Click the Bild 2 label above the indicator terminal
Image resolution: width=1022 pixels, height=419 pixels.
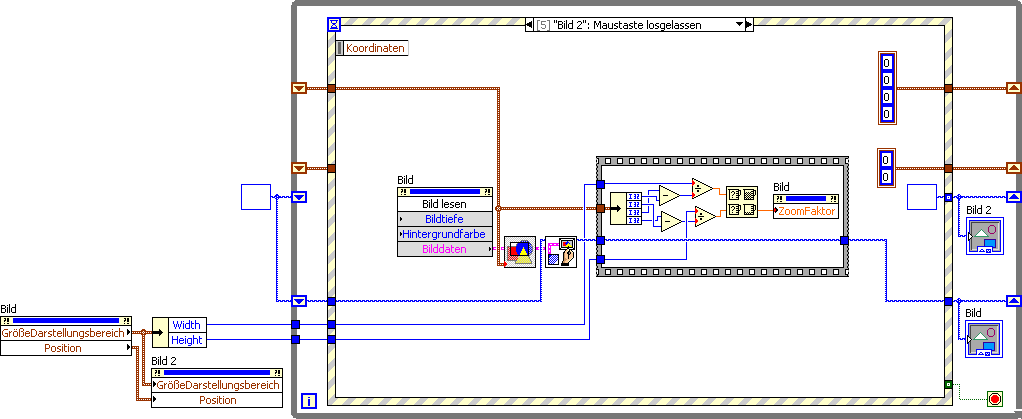pos(978,209)
